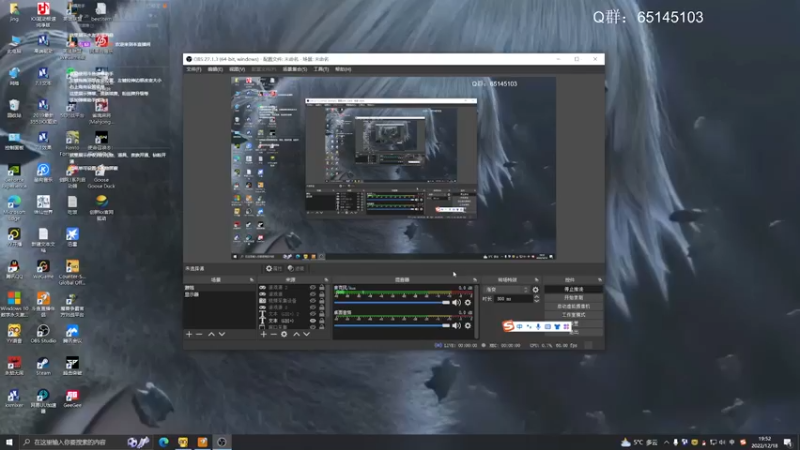Open the 视图(V) menu in OBS
The height and width of the screenshot is (450, 800).
(x=237, y=69)
